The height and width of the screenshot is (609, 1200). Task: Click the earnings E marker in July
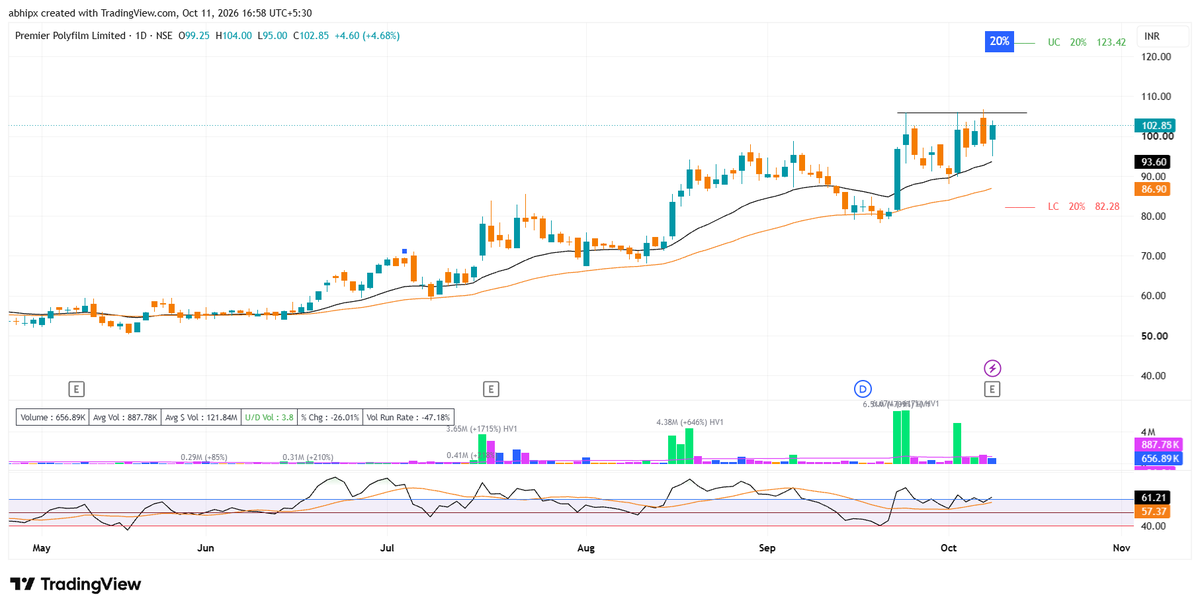pos(491,388)
